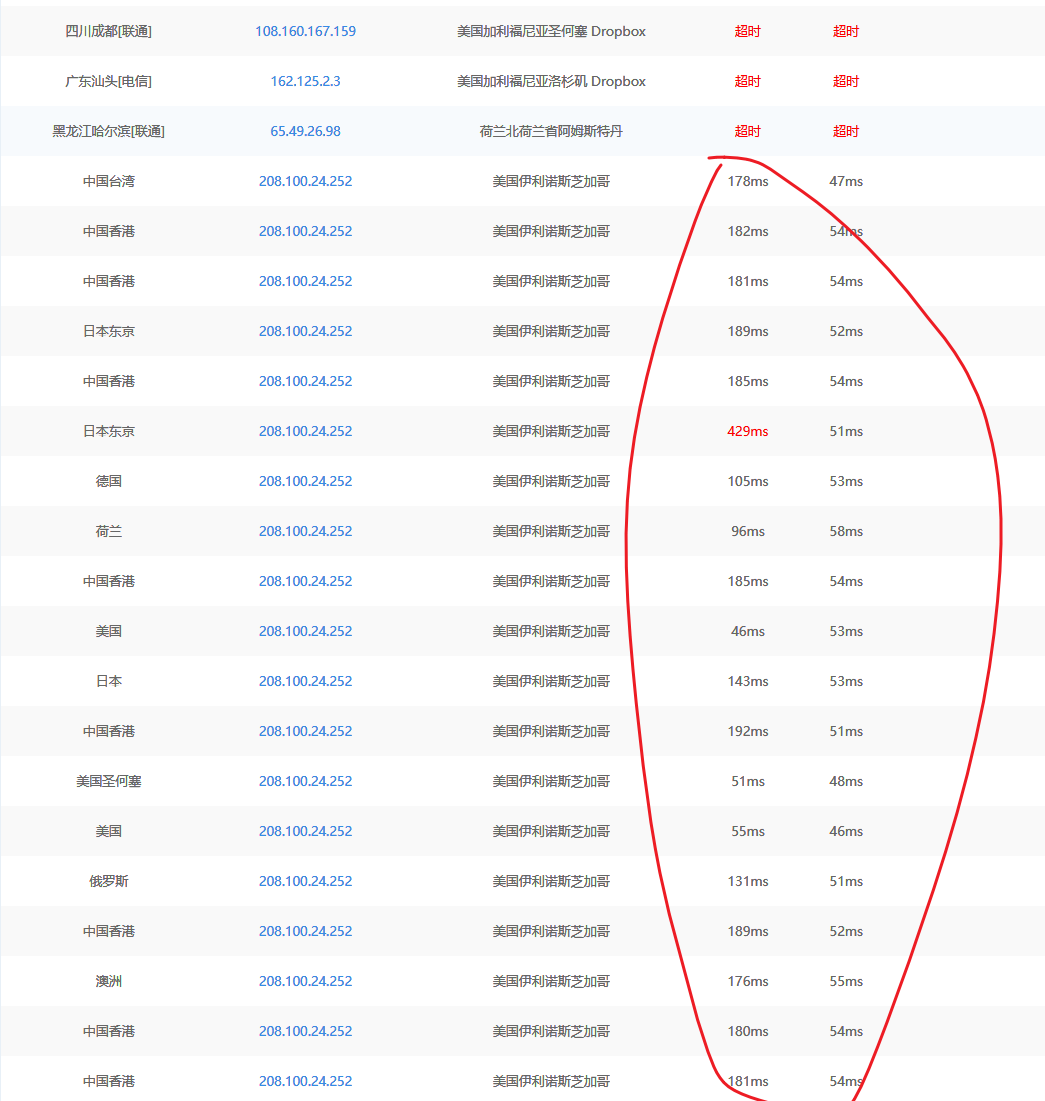The width and height of the screenshot is (1045, 1101).
Task: Click the IP link in the 澳洲 row
Action: pyautogui.click(x=305, y=981)
